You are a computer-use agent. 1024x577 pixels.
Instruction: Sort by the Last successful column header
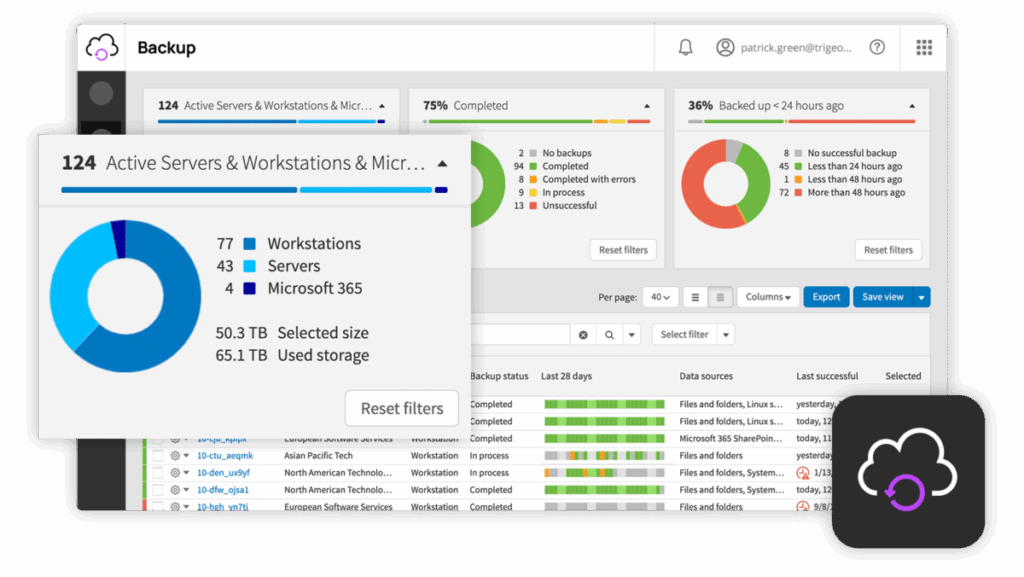pyautogui.click(x=827, y=376)
